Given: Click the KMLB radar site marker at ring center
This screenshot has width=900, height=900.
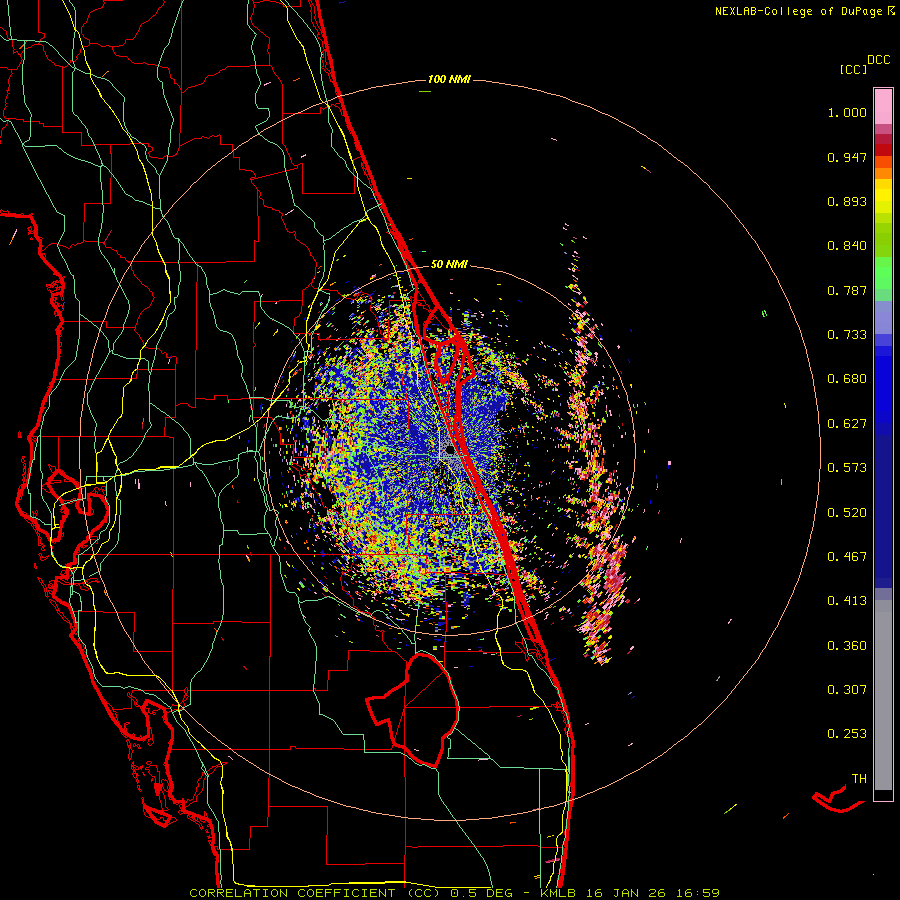Looking at the screenshot, I should tap(449, 451).
